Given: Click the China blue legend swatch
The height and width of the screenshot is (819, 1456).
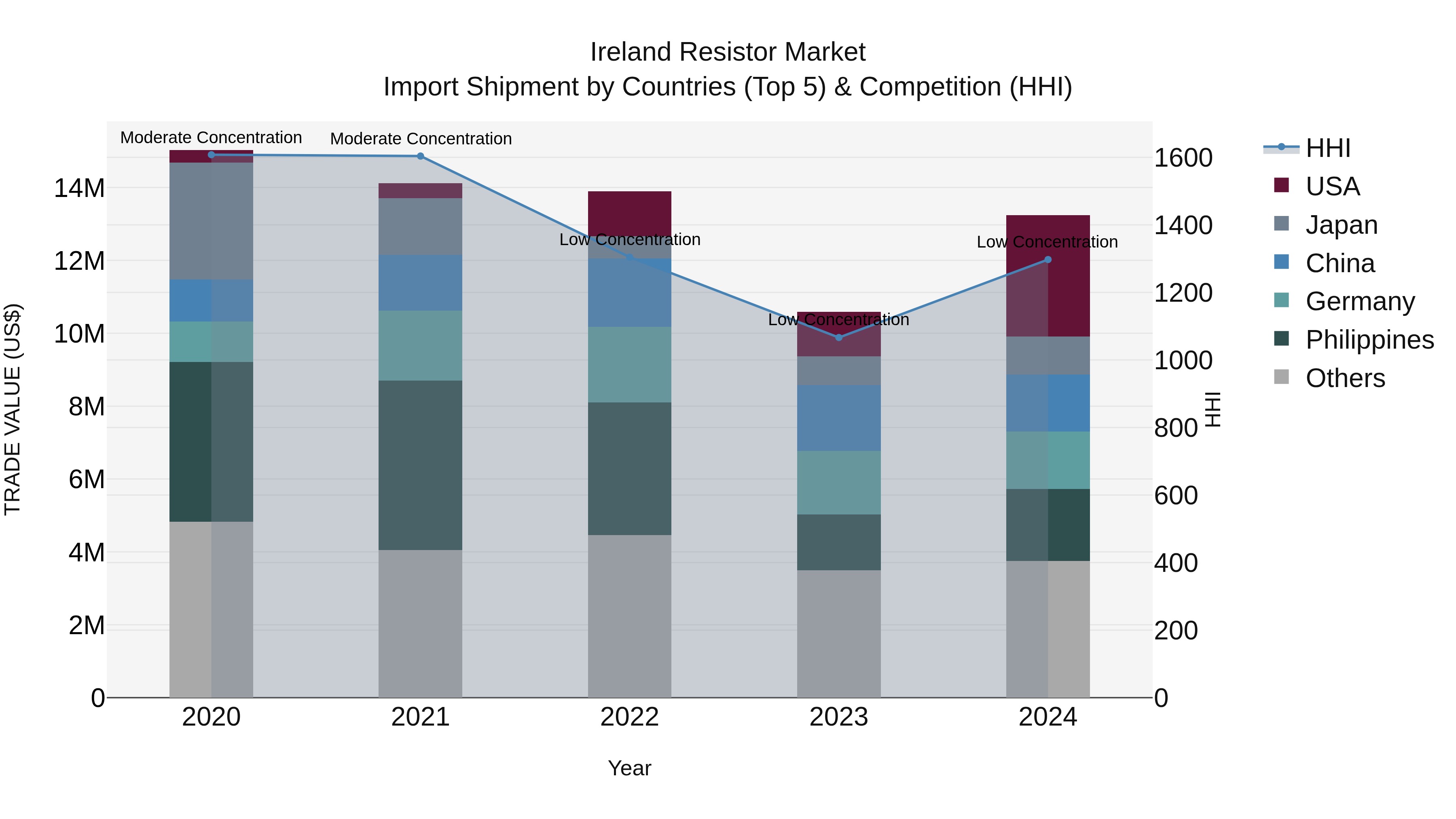Looking at the screenshot, I should point(1281,262).
